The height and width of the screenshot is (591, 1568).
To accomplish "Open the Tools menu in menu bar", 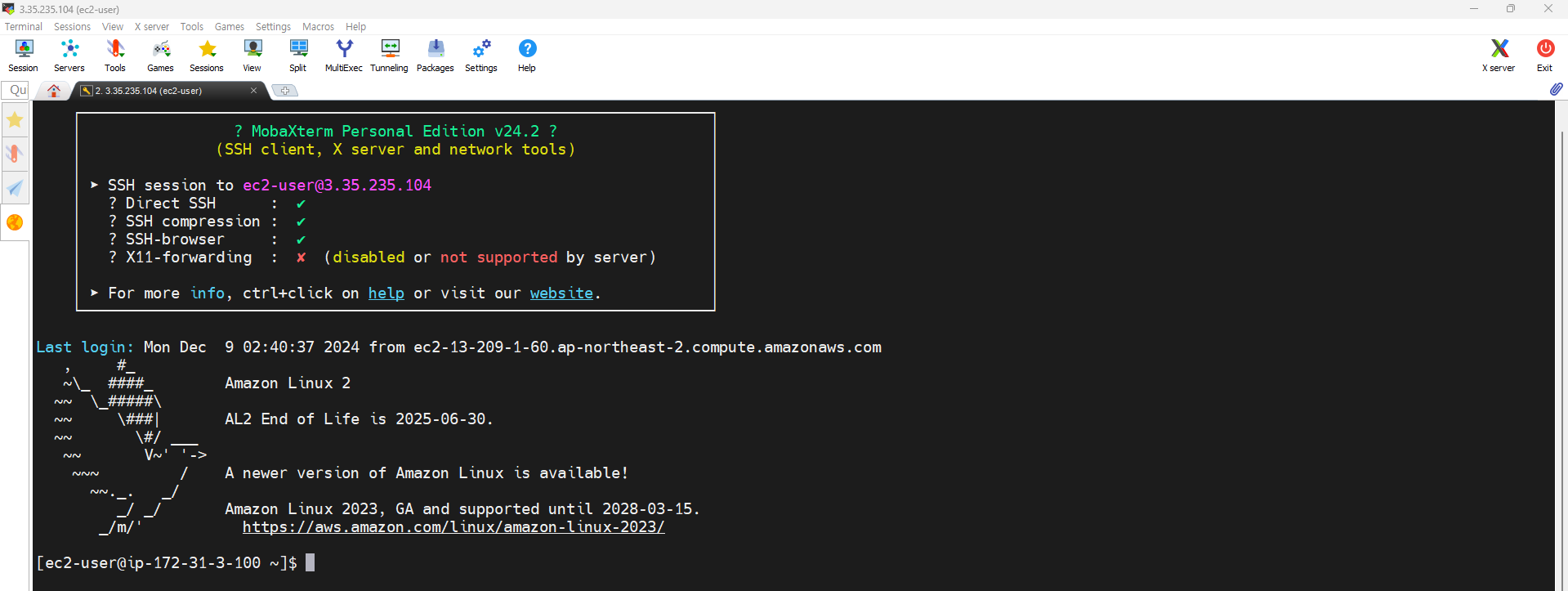I will pos(192,27).
